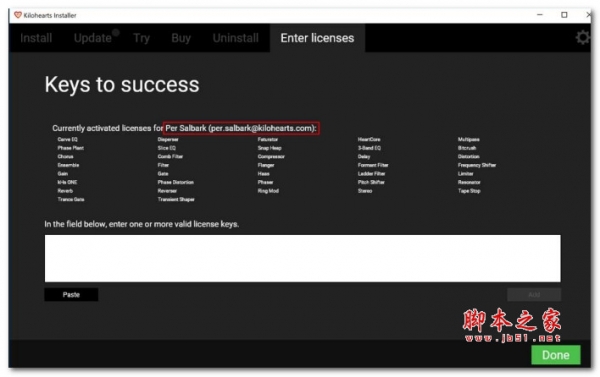The height and width of the screenshot is (377, 600).
Task: Click the 'Keys to success' heading
Action: 122,85
